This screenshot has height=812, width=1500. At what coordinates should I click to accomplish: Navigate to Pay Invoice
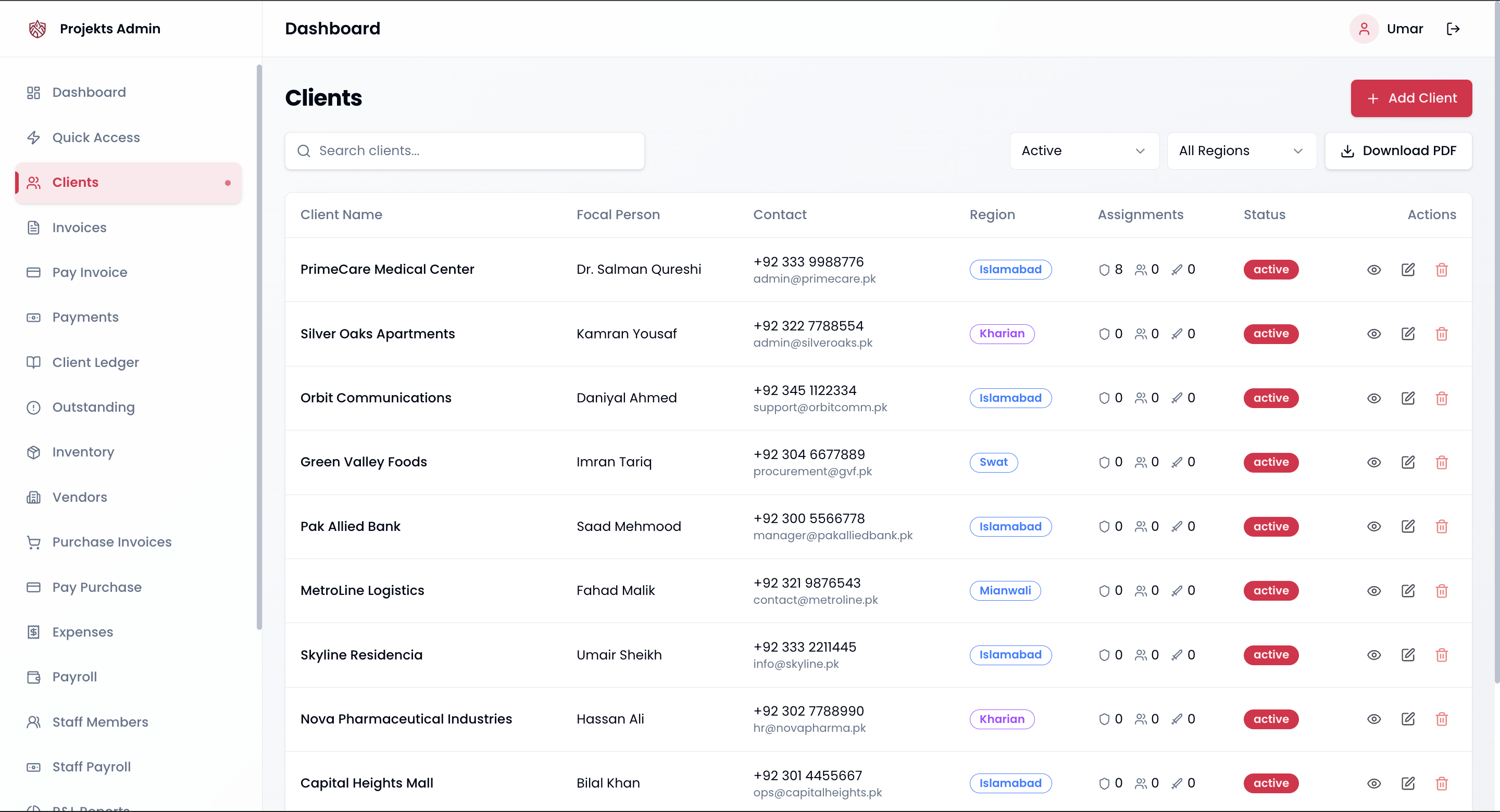coord(128,272)
